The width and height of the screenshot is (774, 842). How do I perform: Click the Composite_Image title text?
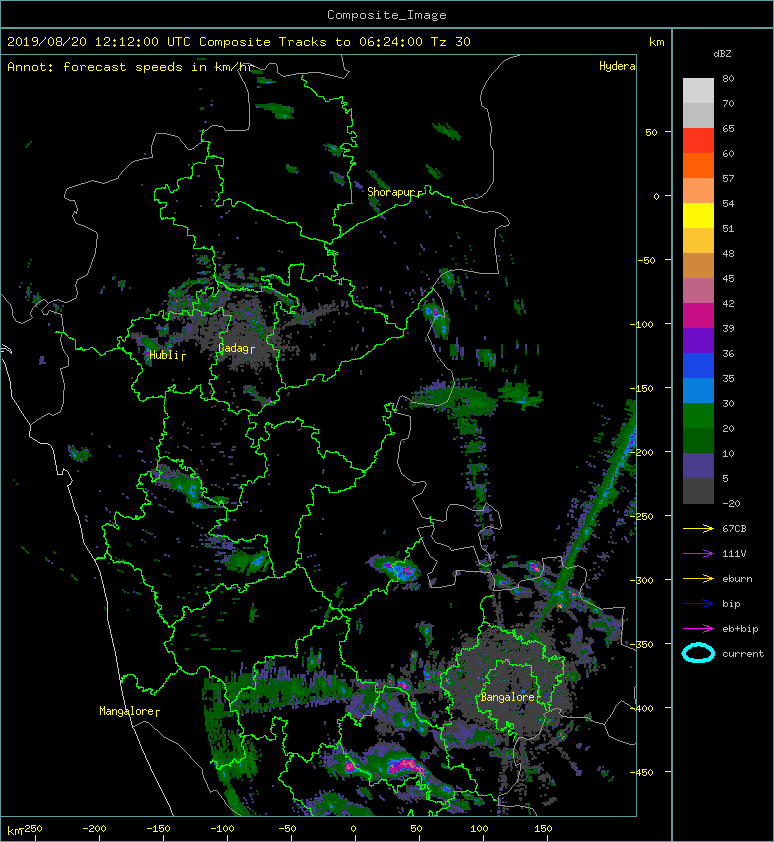tap(387, 15)
